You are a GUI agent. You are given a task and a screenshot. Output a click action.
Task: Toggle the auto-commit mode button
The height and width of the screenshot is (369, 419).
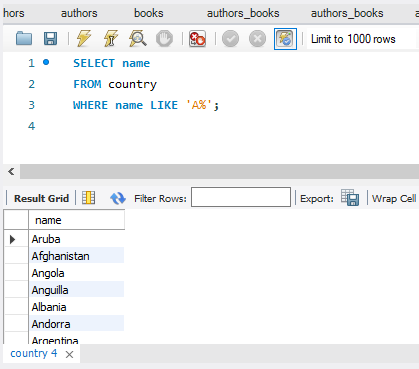tap(285, 39)
